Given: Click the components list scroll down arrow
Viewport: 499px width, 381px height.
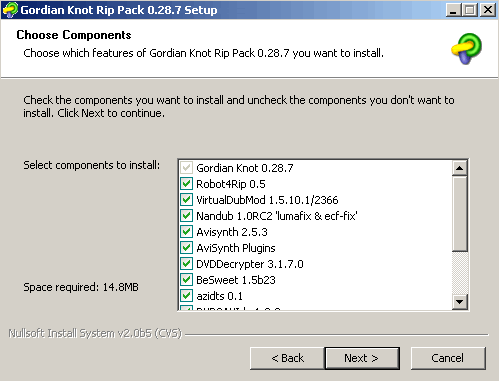Looking at the screenshot, I should 460,302.
